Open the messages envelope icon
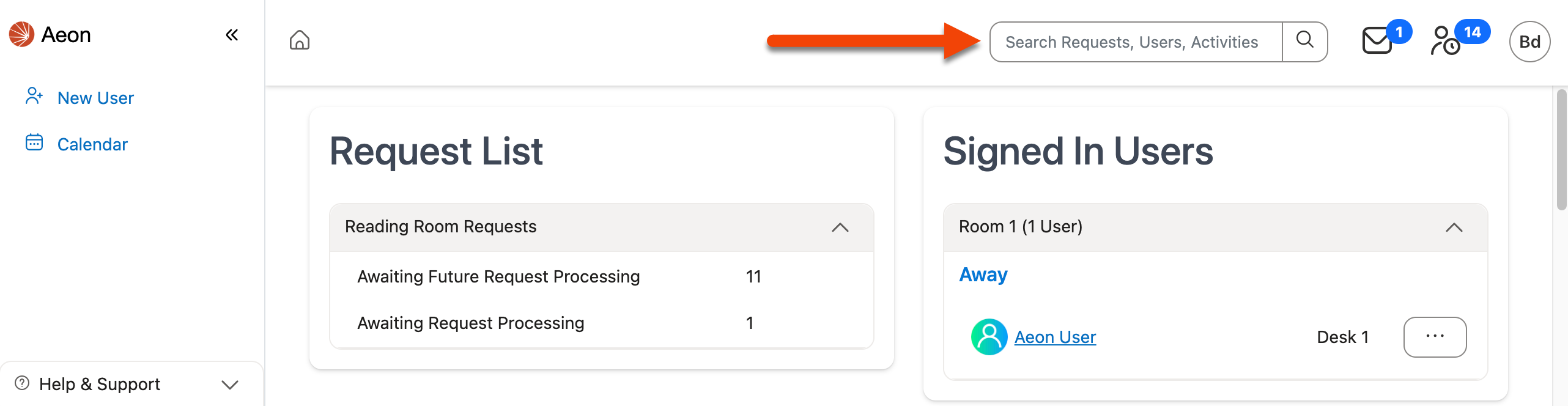Image resolution: width=1568 pixels, height=406 pixels. click(x=1377, y=42)
